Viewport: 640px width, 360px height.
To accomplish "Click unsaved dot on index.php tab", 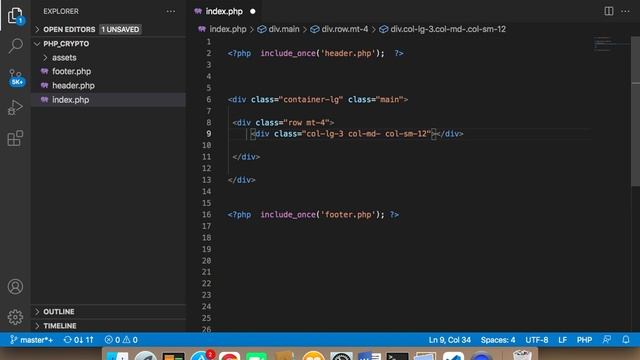I will 253,11.
